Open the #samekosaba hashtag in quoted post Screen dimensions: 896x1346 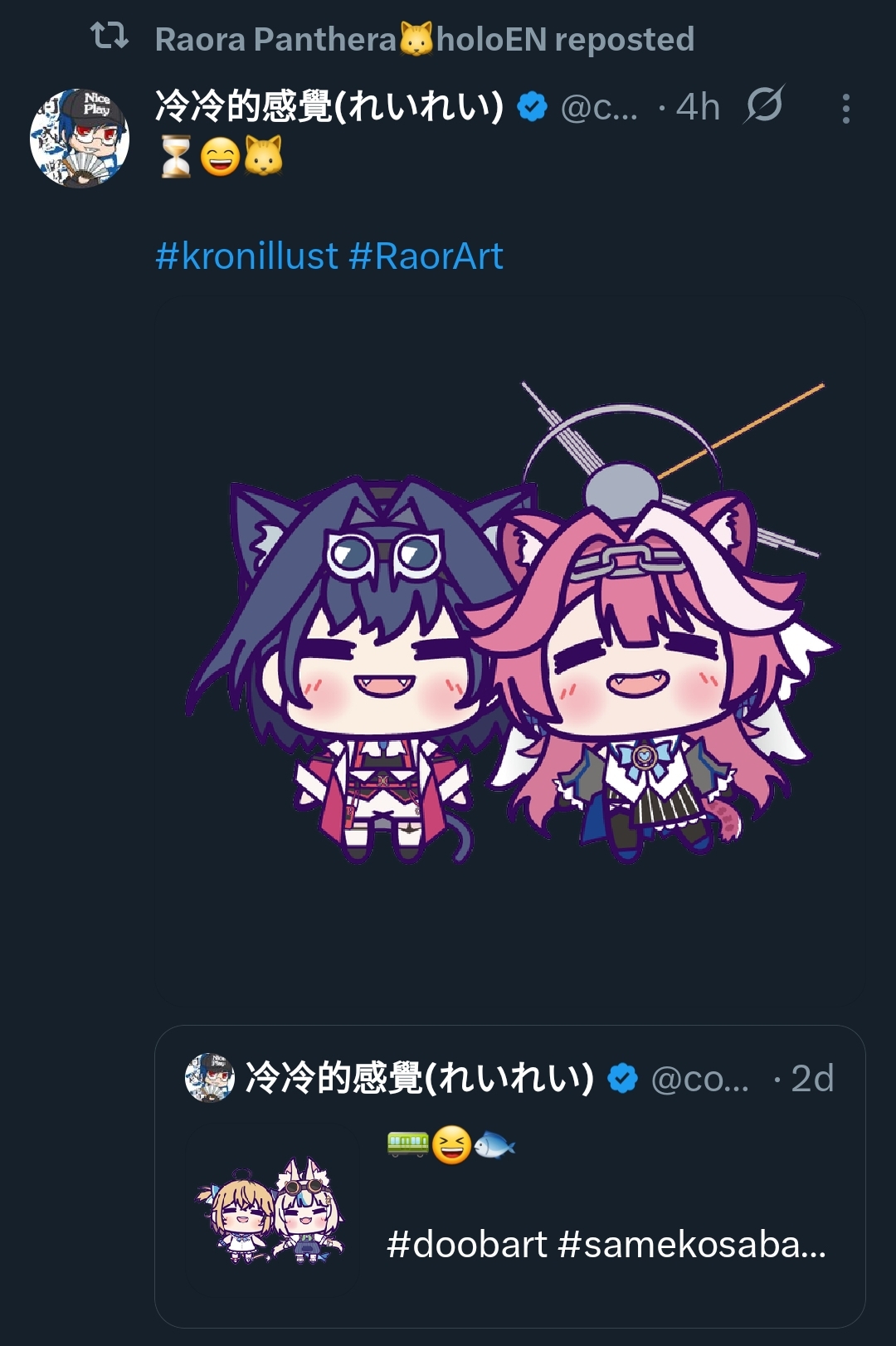pos(692,1244)
